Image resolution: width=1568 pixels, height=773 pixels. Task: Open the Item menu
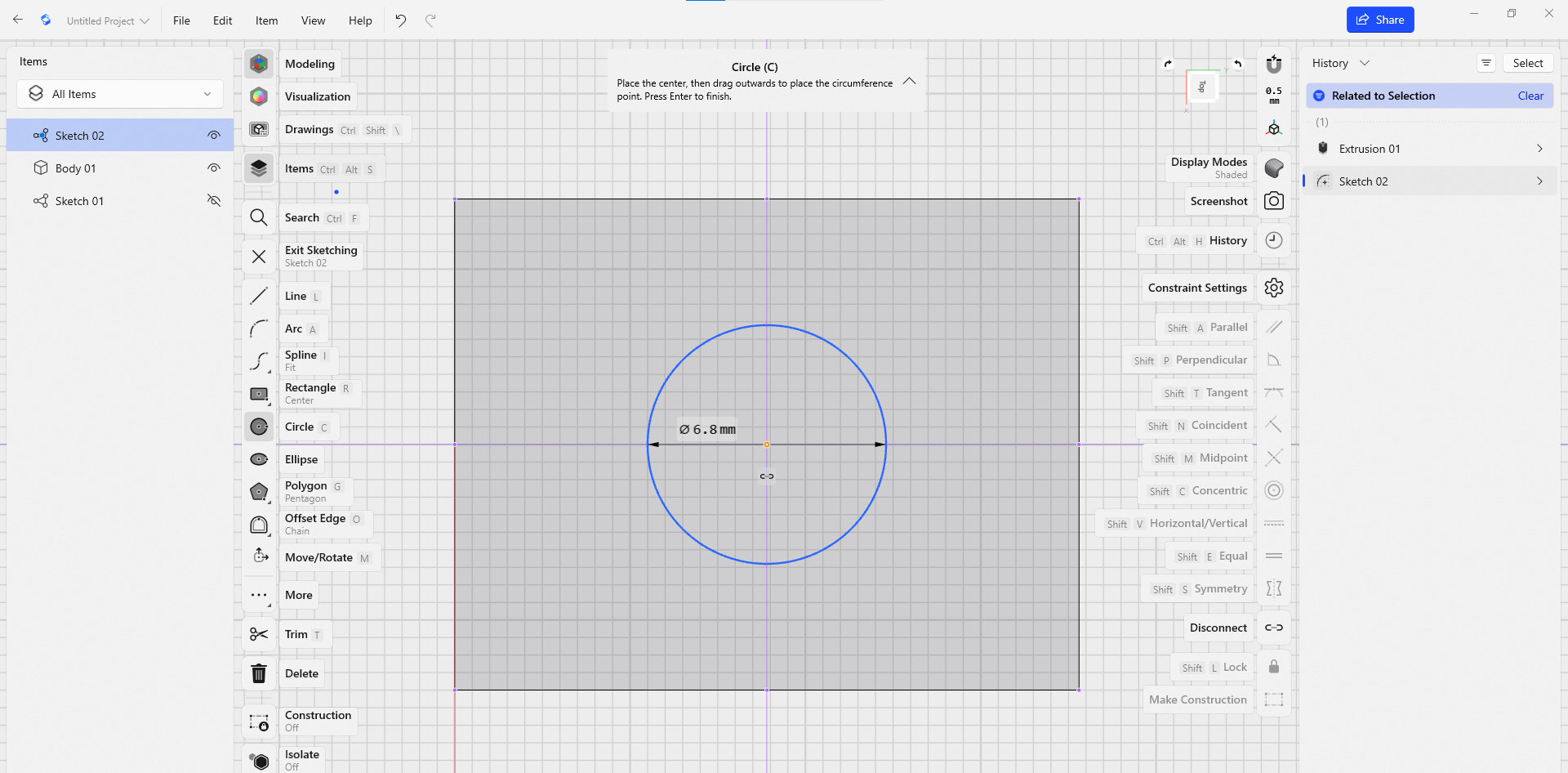tap(266, 20)
